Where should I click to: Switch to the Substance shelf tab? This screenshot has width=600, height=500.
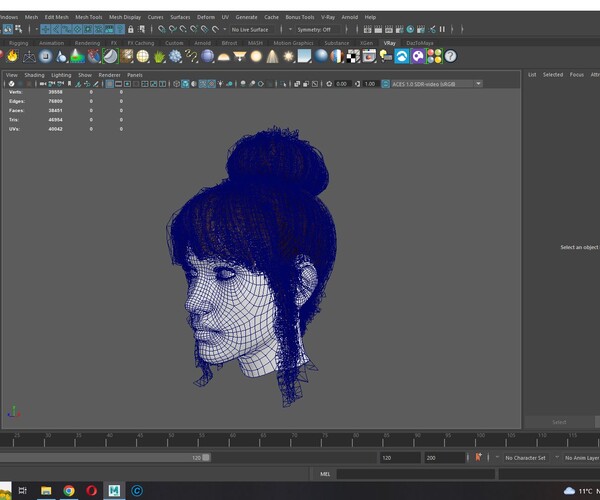[x=337, y=43]
